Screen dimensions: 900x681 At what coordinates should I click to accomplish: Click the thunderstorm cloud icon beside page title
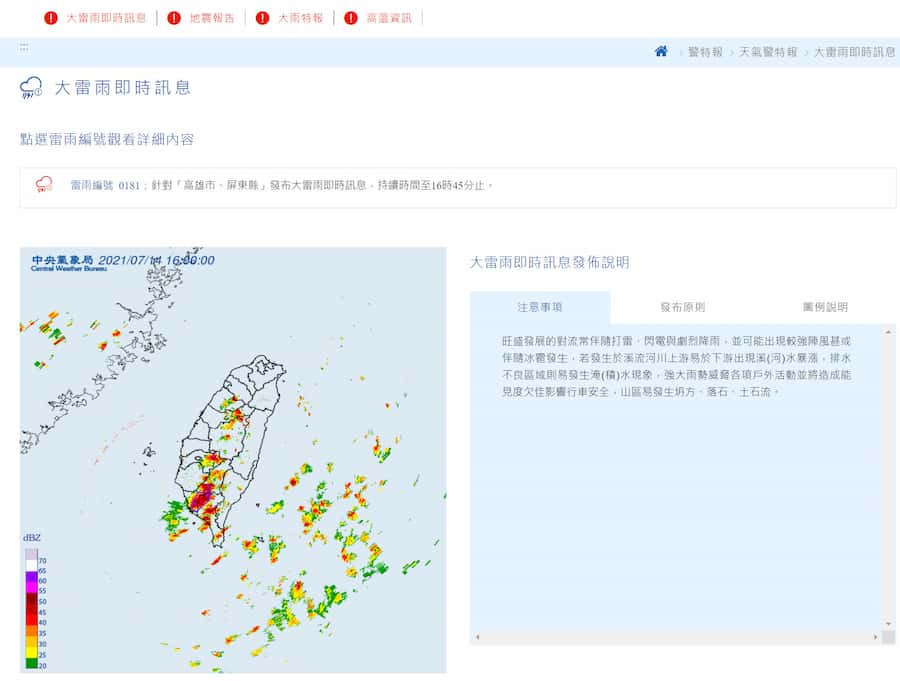pos(31,88)
